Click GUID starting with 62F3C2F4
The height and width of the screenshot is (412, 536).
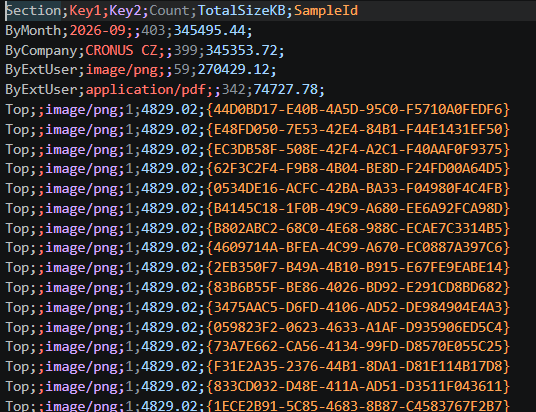tap(358, 169)
